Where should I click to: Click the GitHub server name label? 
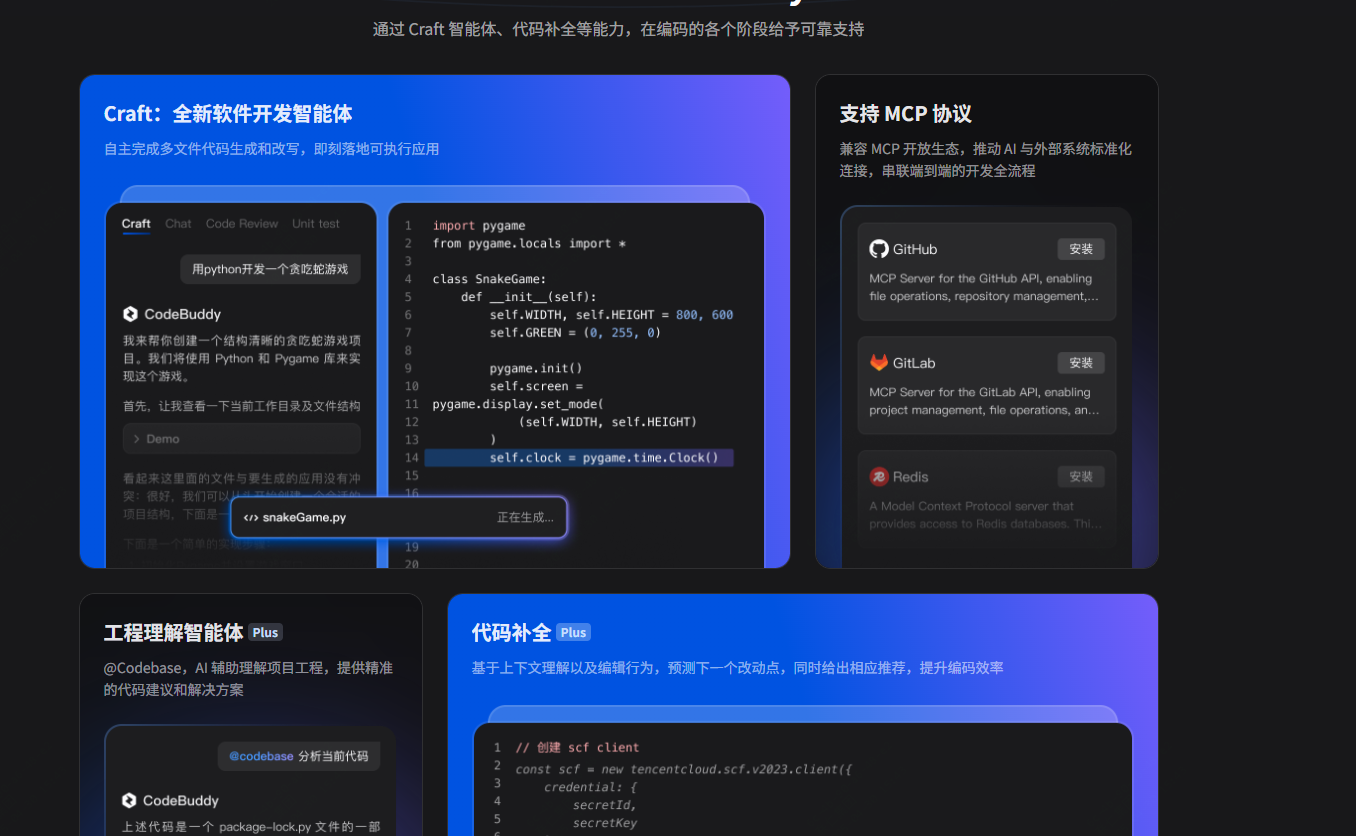915,249
